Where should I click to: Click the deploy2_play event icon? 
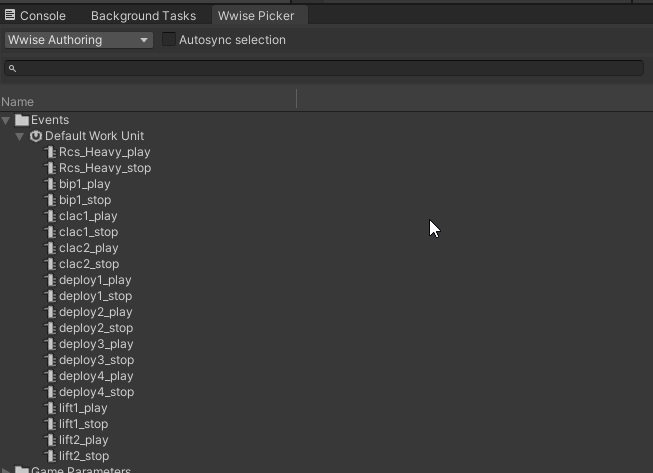(50, 312)
